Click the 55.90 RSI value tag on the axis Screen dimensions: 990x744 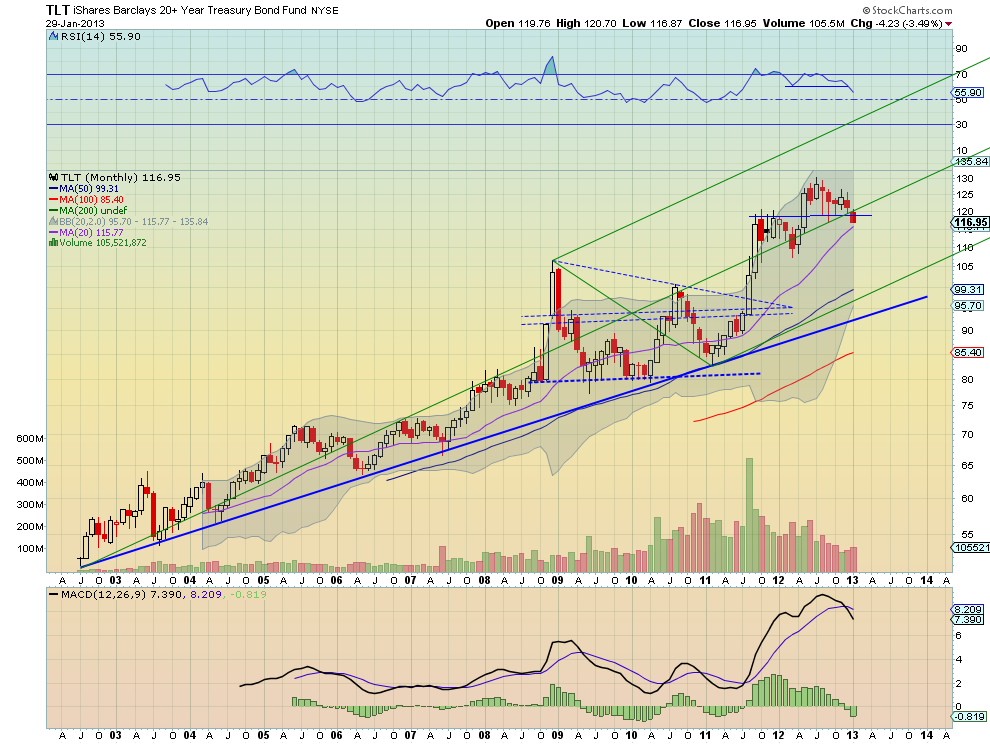tap(968, 92)
